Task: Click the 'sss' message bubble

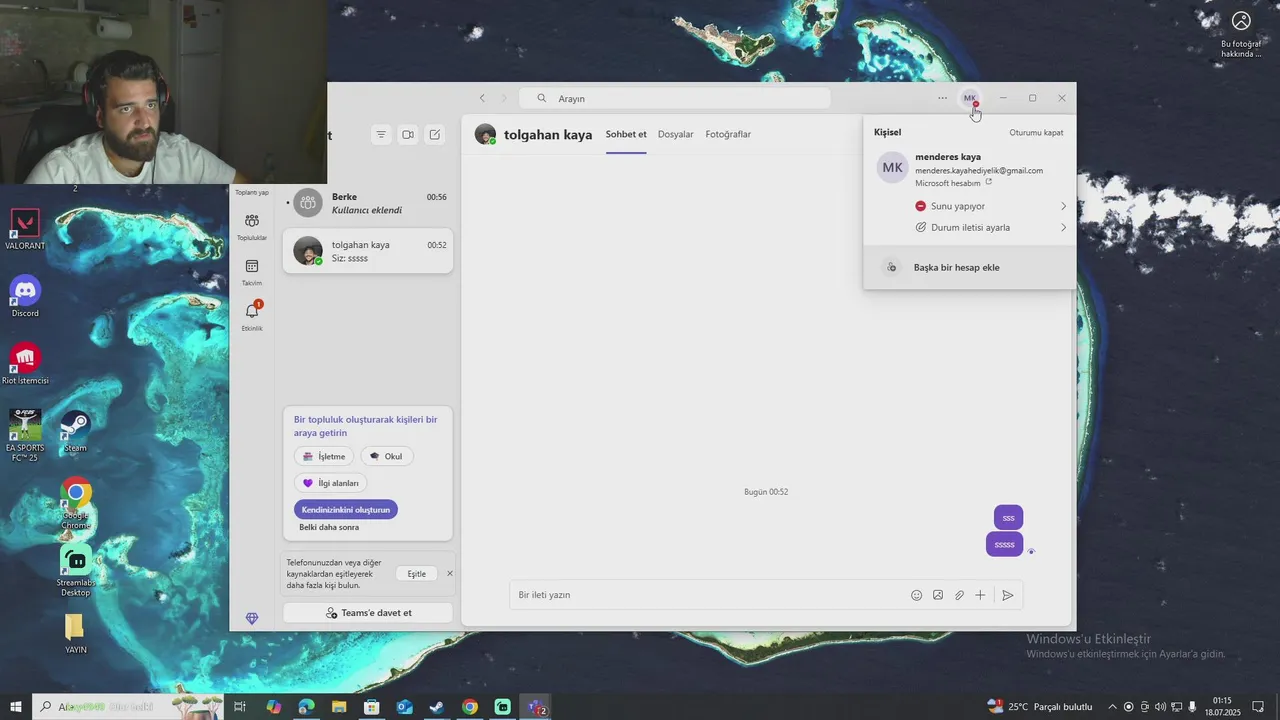Action: [x=1008, y=518]
